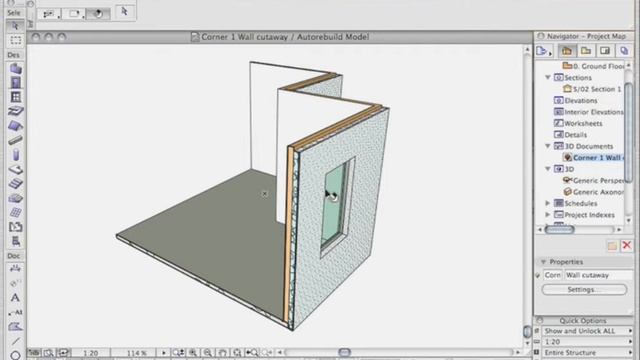Select the Marquee tool
The width and height of the screenshot is (640, 360).
[x=16, y=40]
